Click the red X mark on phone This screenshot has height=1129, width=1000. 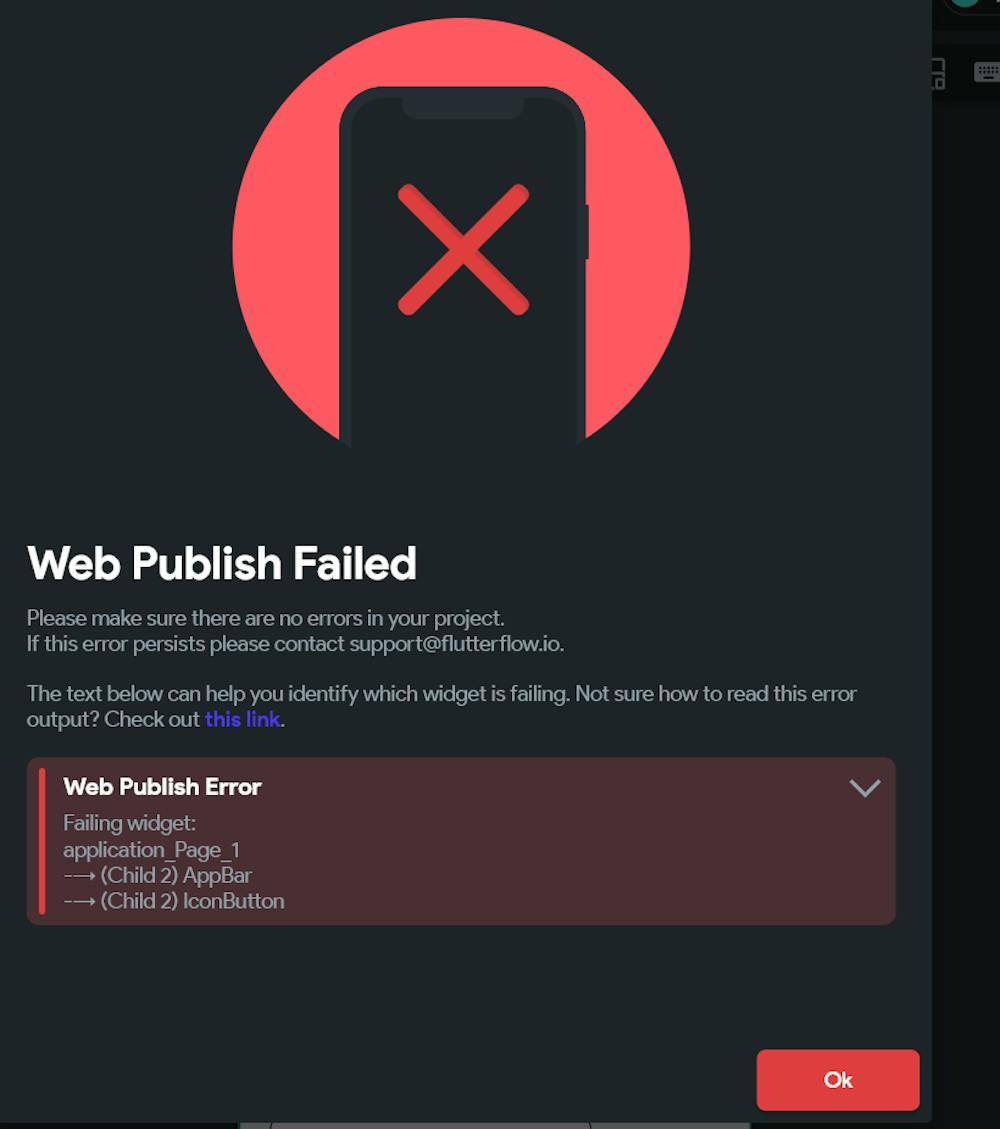pyautogui.click(x=463, y=249)
